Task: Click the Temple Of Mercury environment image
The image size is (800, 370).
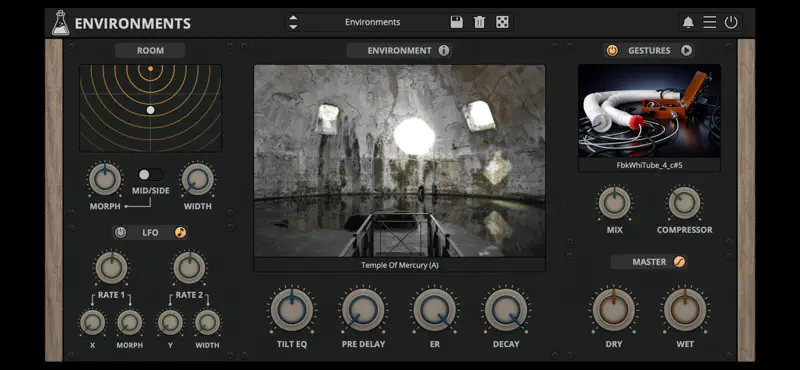Action: tap(399, 161)
